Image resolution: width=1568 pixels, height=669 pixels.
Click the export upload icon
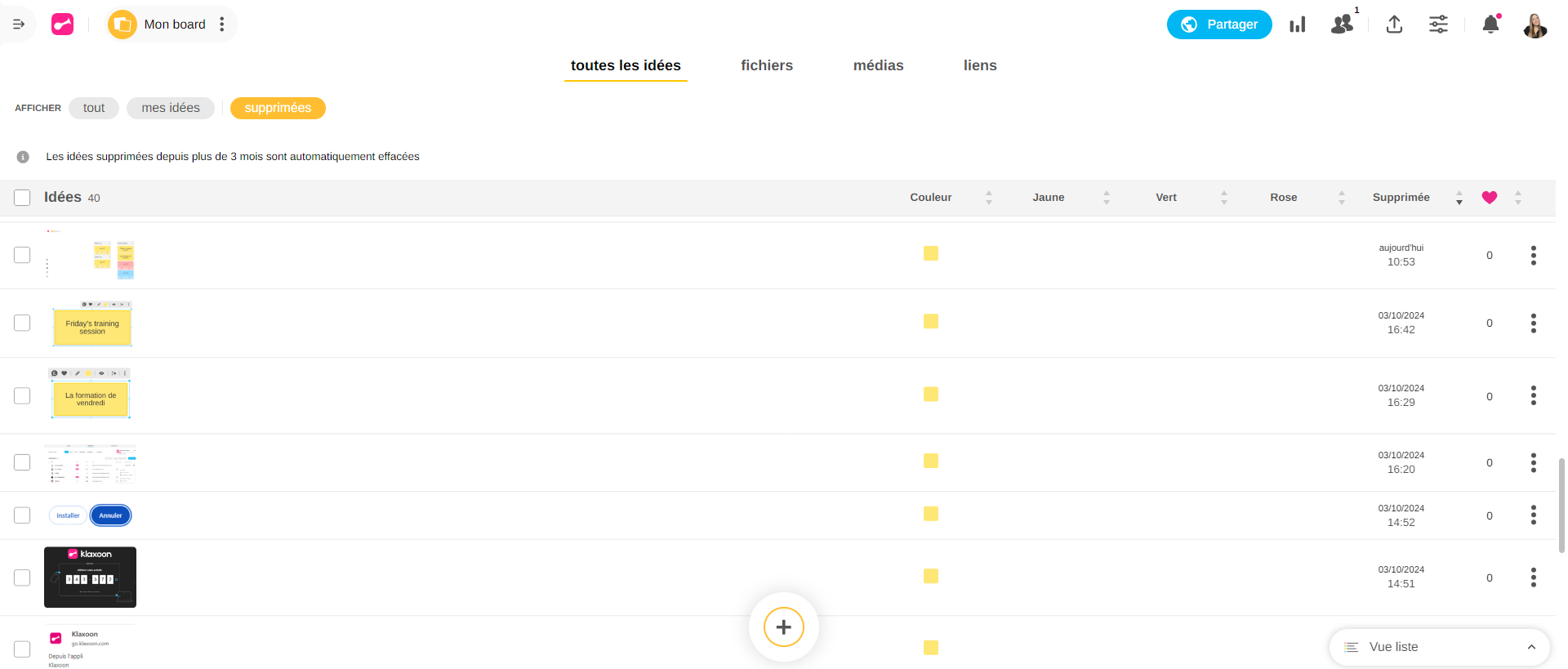click(x=1394, y=25)
